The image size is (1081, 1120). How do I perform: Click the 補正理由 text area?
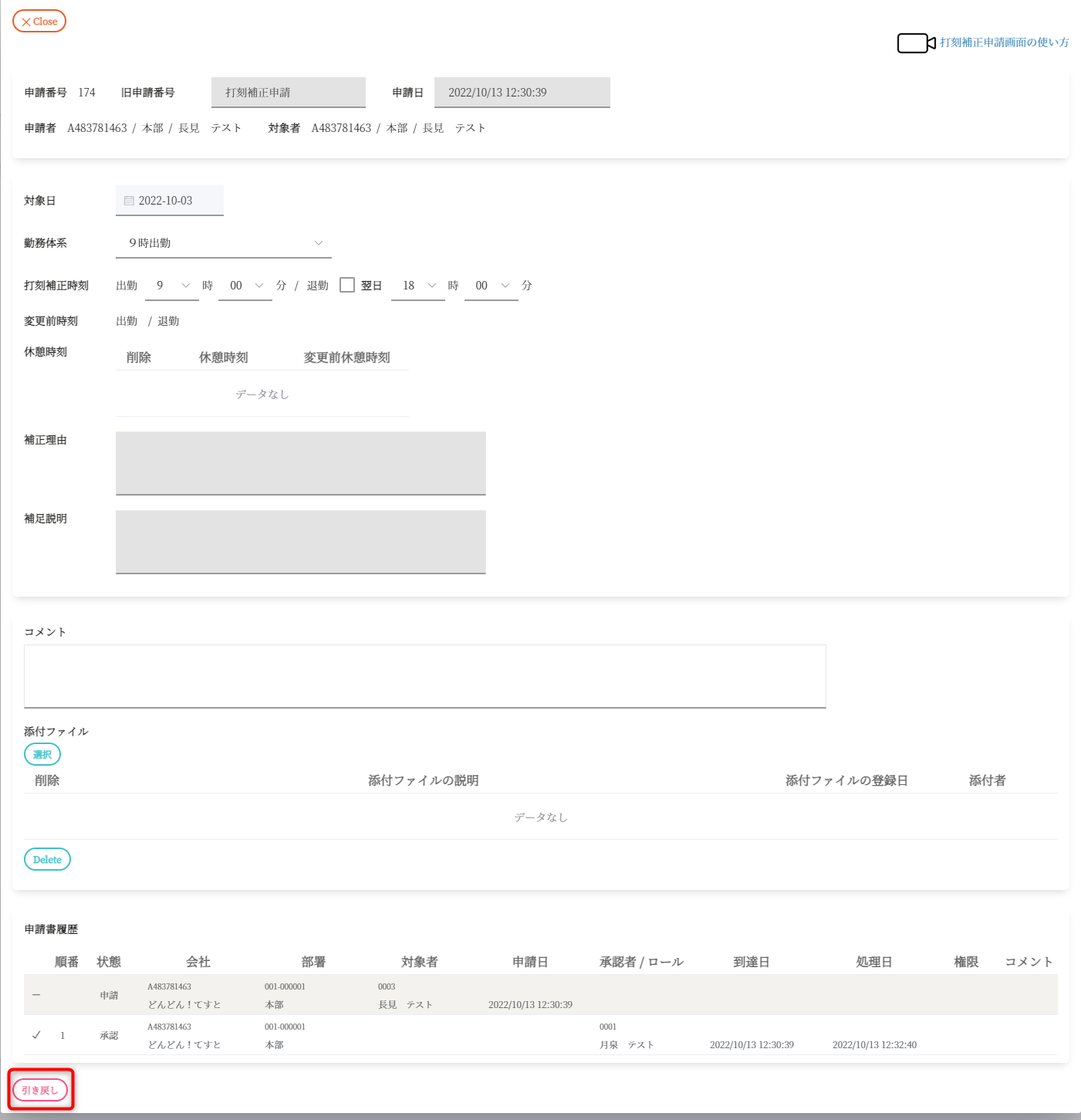pos(301,463)
